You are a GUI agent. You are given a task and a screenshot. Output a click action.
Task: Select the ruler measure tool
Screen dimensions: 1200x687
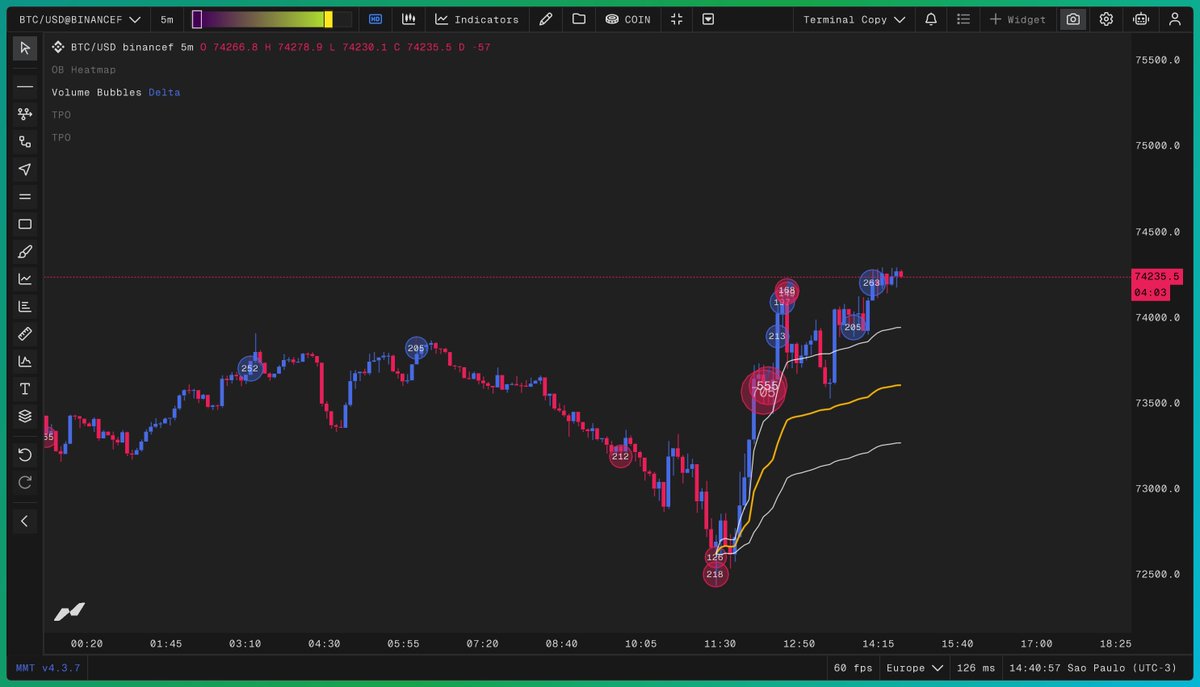click(25, 334)
